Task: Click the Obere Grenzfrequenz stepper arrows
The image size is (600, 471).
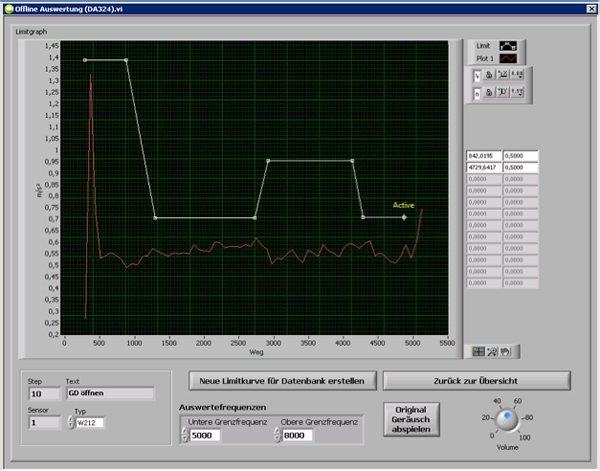Action: (x=277, y=435)
